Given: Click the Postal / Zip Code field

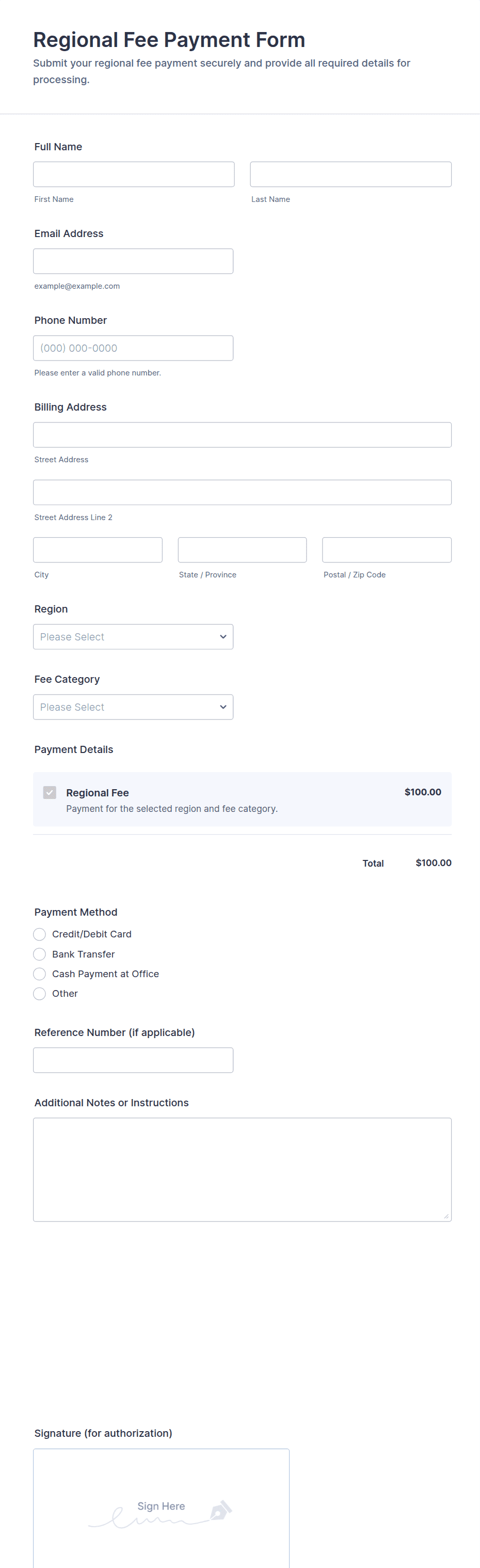Looking at the screenshot, I should pos(386,550).
